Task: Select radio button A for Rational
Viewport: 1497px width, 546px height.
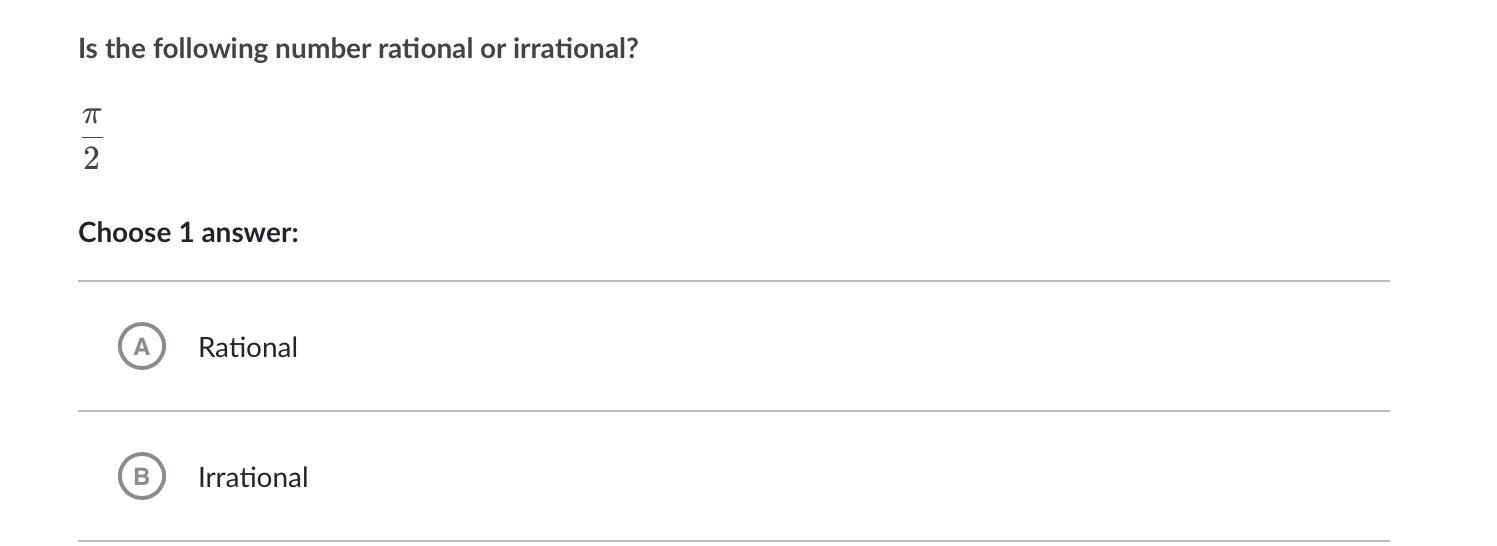Action: 141,347
